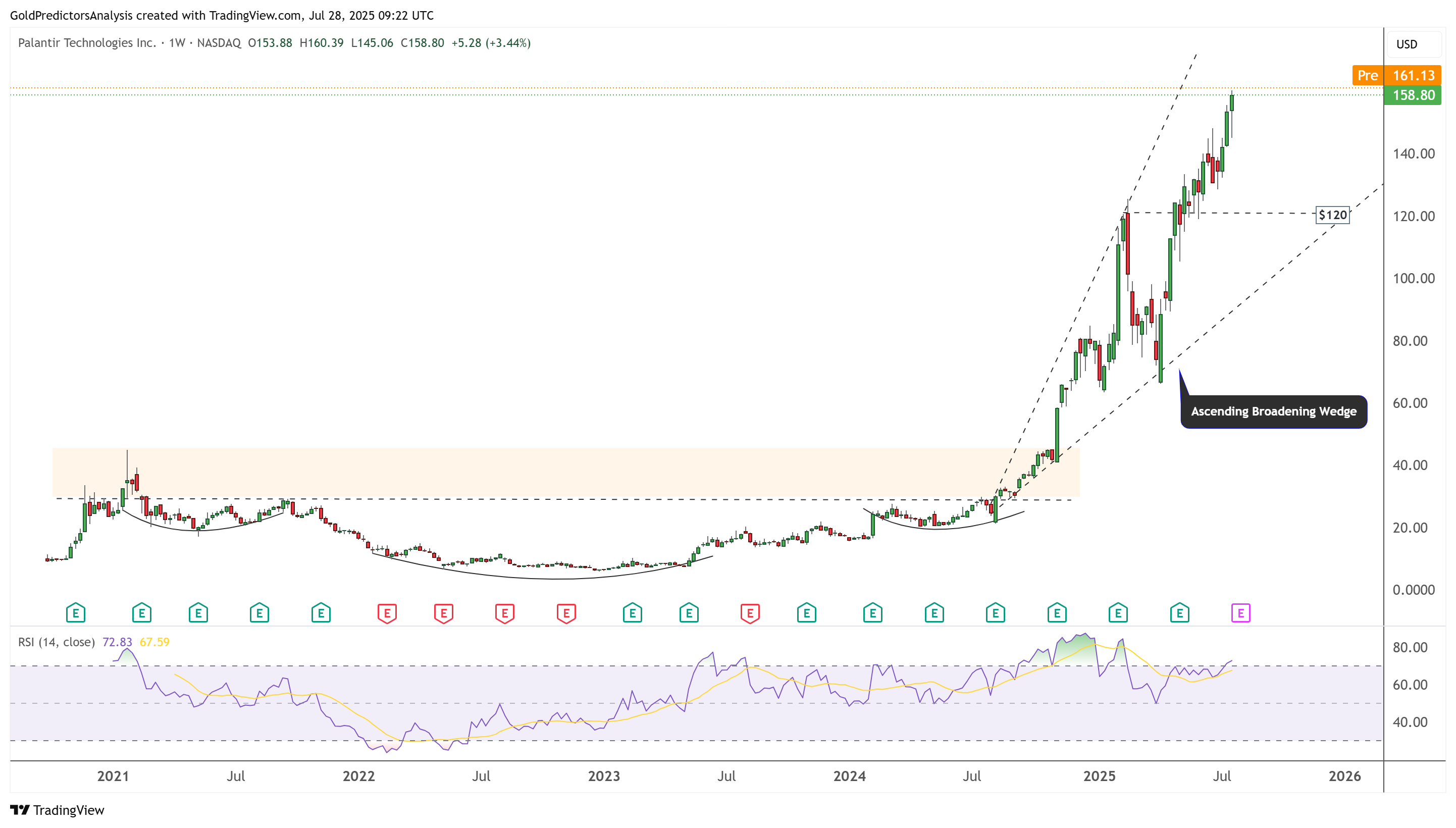
Task: Select the $120 price annotation label
Action: 1332,215
